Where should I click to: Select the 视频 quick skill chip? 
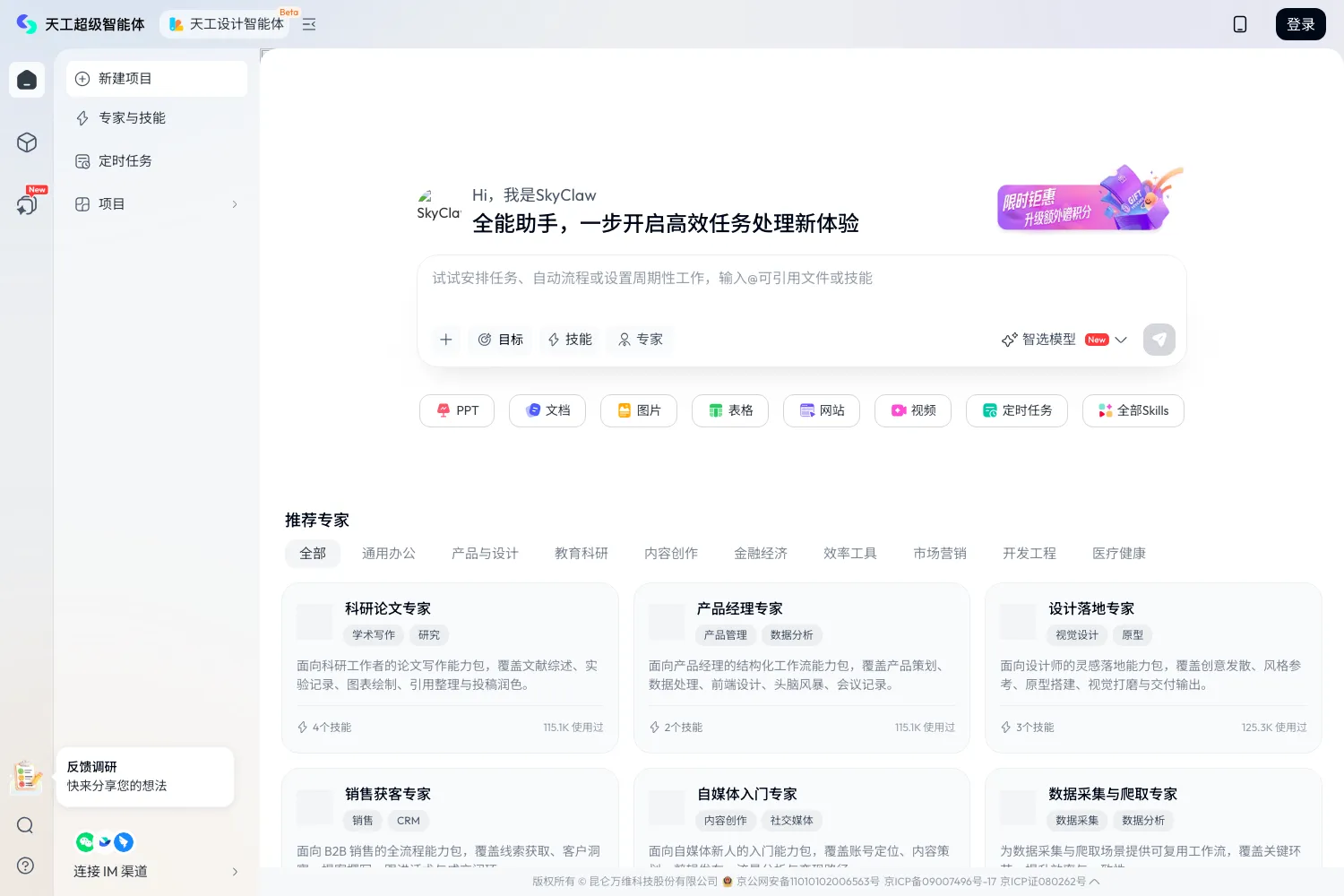click(x=913, y=410)
